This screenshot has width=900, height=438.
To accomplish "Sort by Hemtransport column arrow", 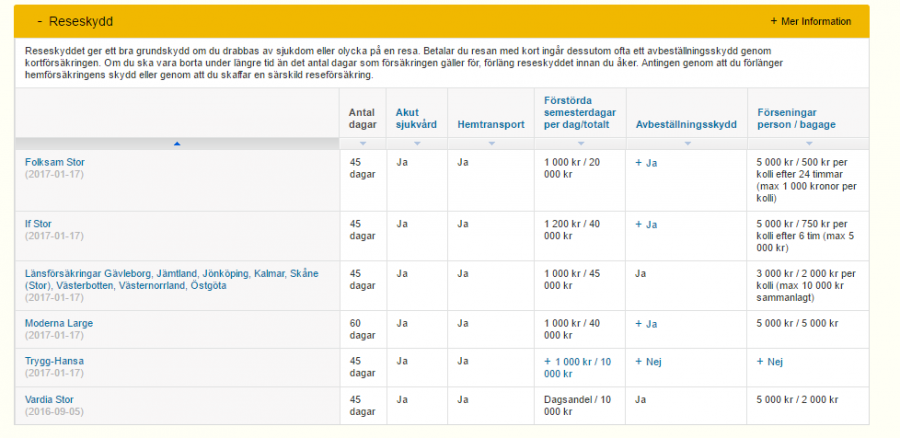I will (x=491, y=144).
